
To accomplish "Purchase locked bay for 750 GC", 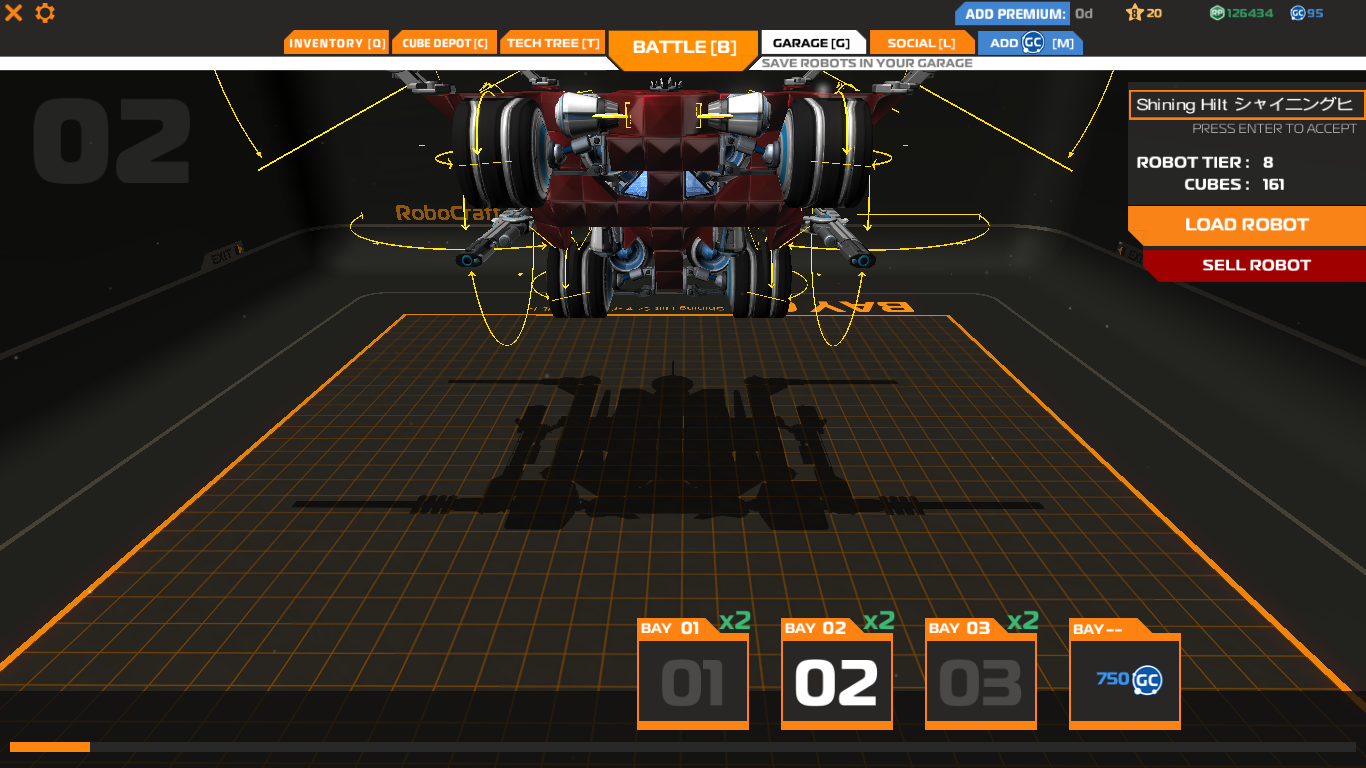I will point(1125,675).
